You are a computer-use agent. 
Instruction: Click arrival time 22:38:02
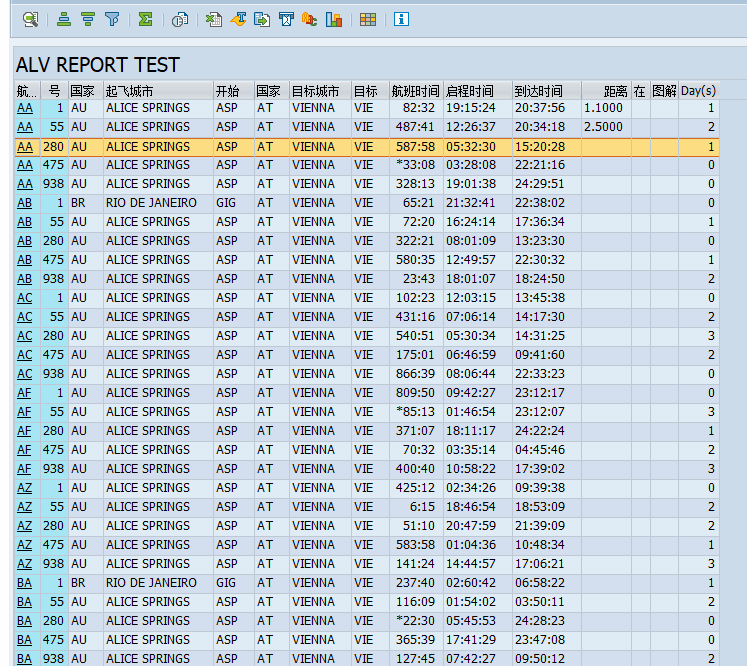point(540,203)
